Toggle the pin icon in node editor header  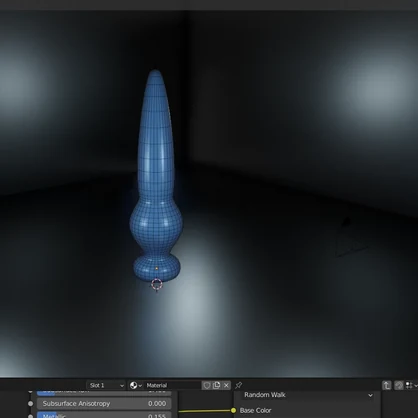[238, 385]
